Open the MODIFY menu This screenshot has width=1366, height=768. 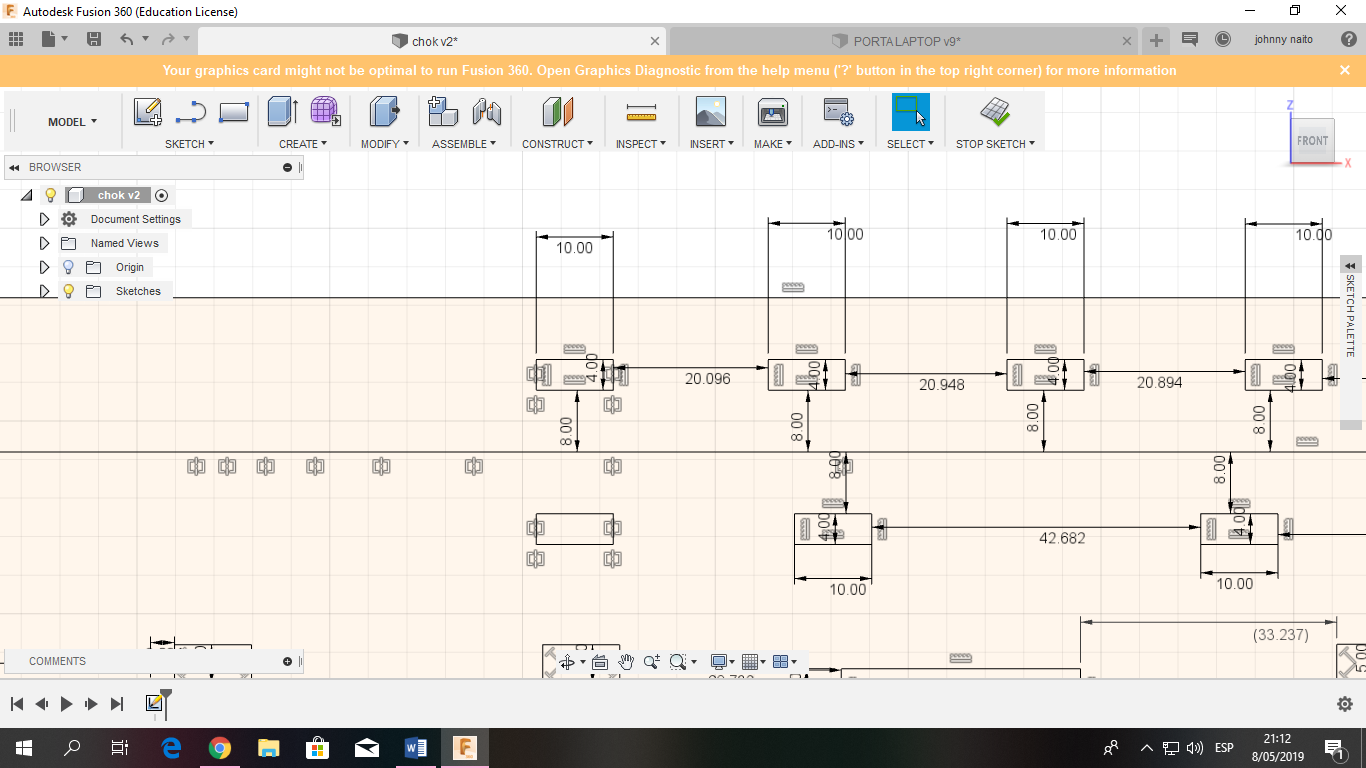click(385, 144)
